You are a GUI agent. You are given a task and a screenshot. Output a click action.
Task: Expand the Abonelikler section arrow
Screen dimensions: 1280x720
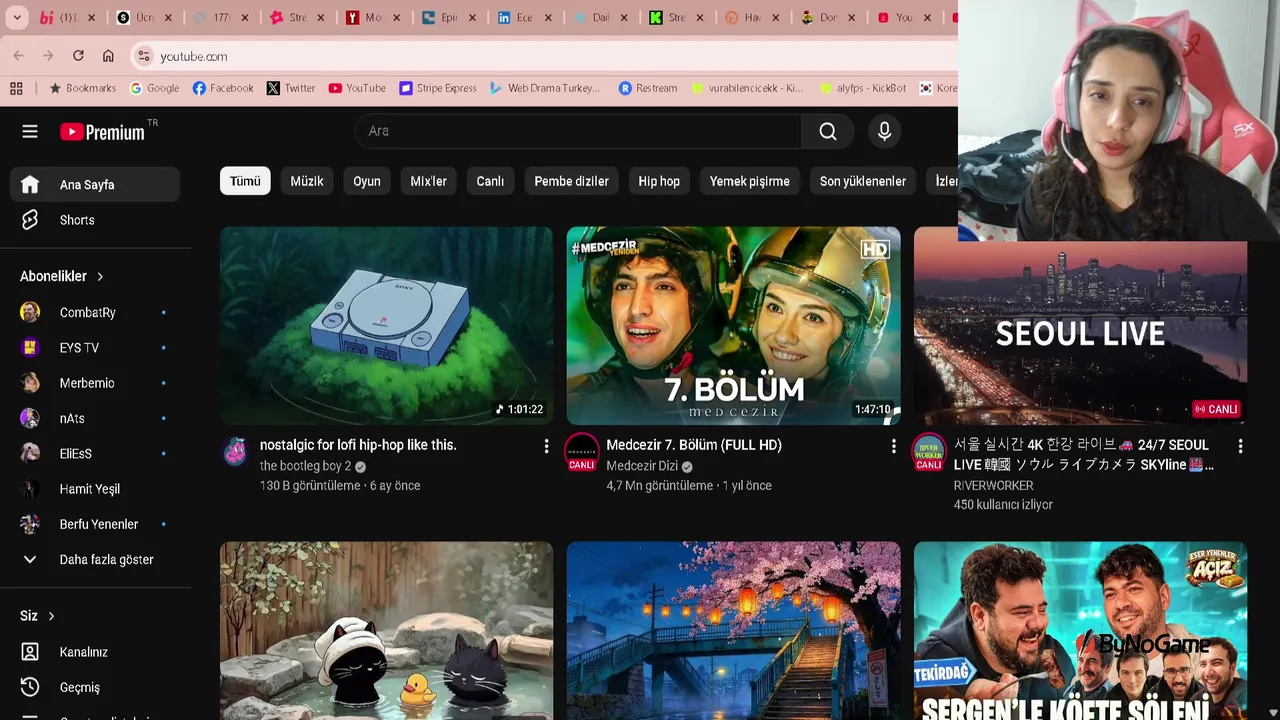point(100,276)
